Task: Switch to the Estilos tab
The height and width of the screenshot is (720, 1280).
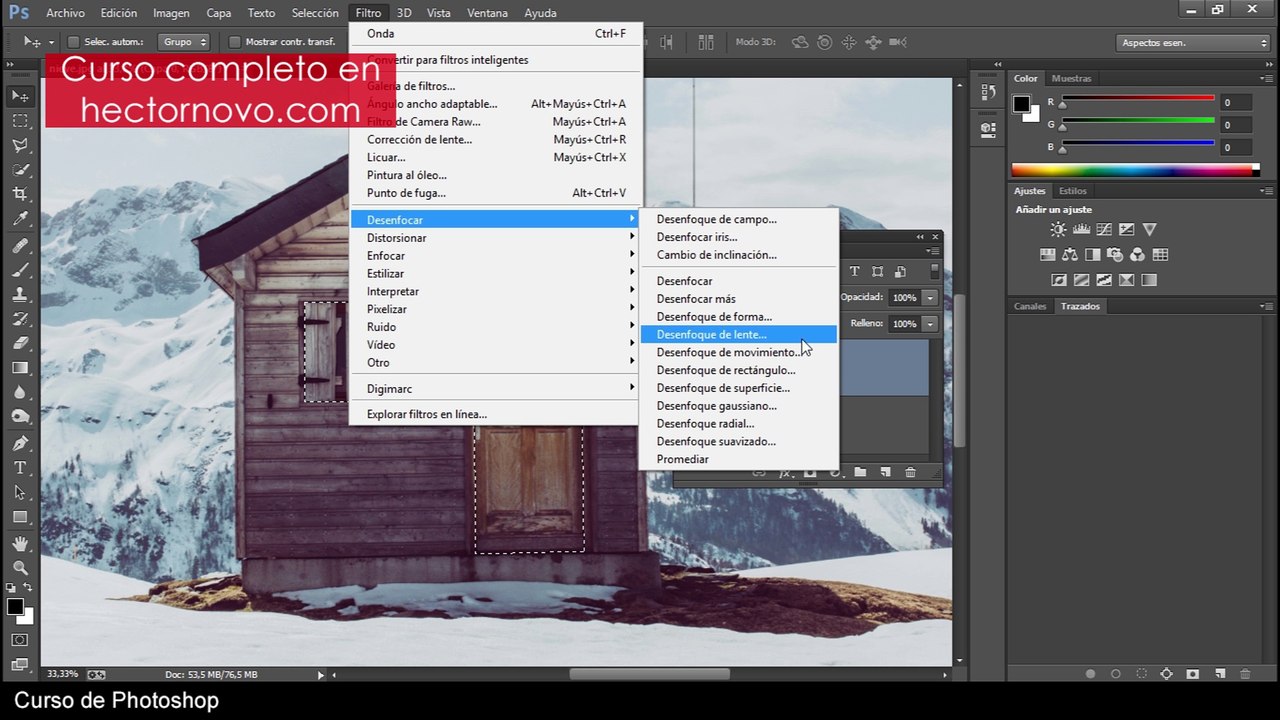Action: coord(1072,191)
